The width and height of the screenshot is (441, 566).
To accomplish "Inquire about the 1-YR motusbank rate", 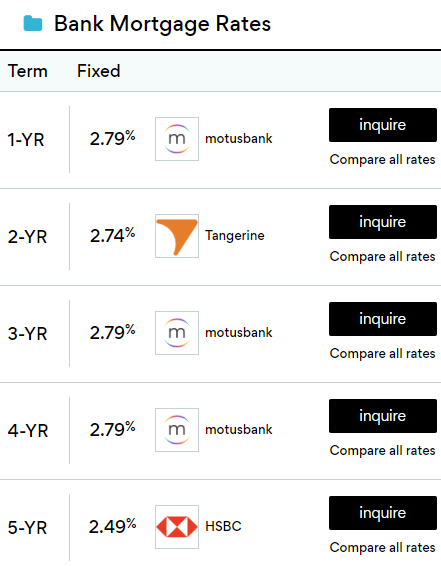I will 383,125.
